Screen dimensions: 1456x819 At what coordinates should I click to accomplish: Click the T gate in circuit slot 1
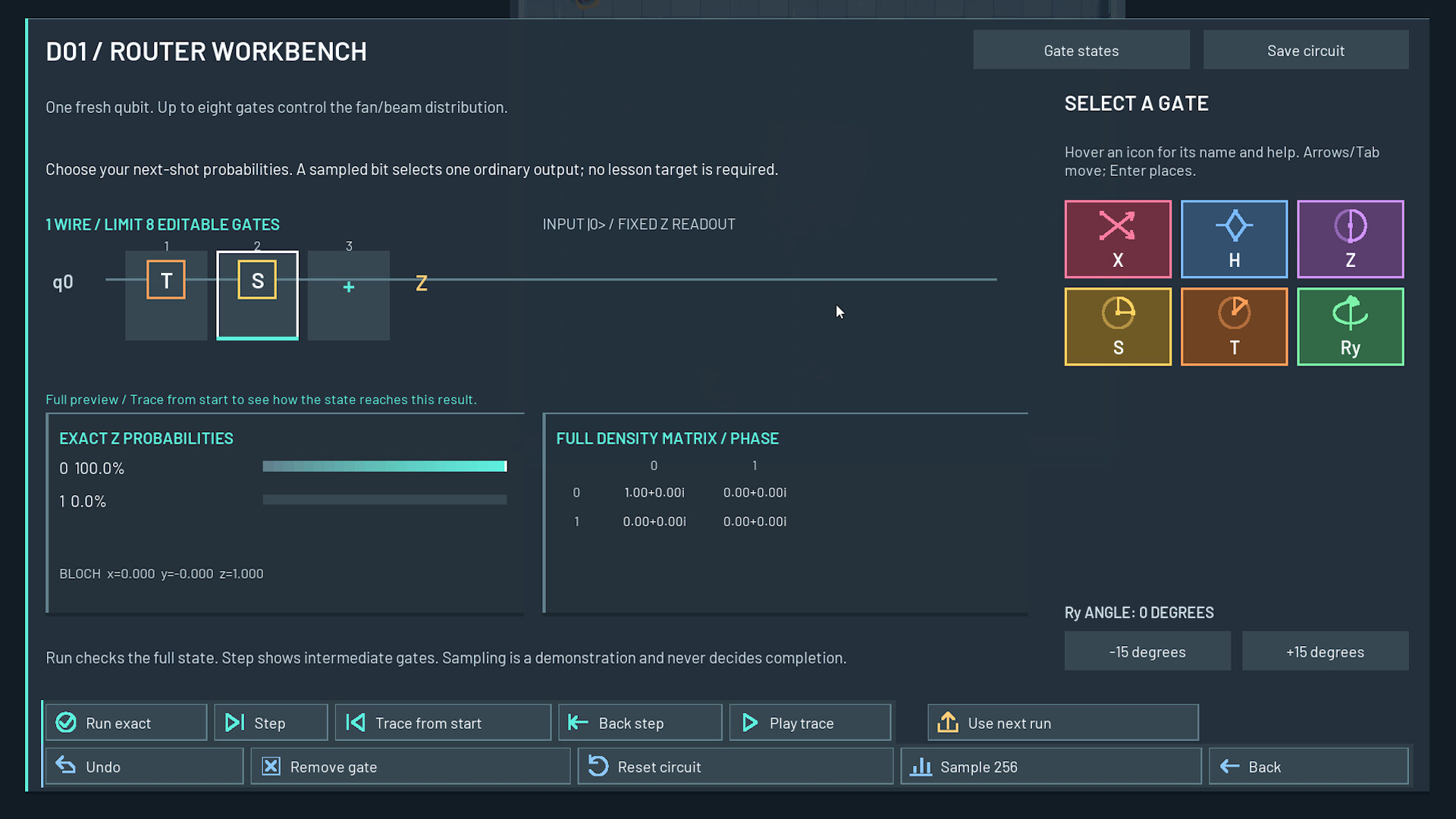166,280
